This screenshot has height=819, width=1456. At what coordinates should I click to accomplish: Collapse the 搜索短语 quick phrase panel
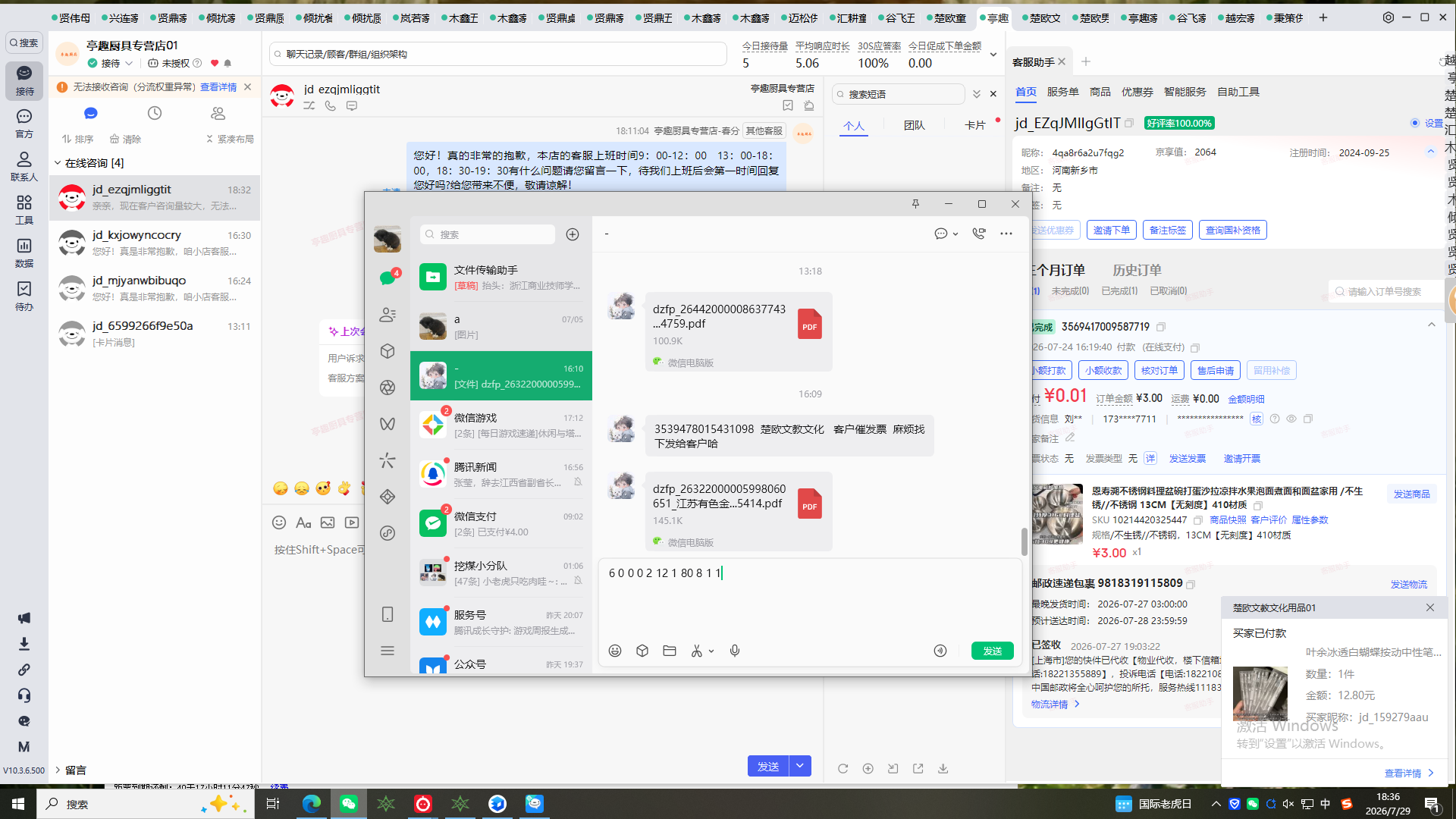(x=977, y=94)
